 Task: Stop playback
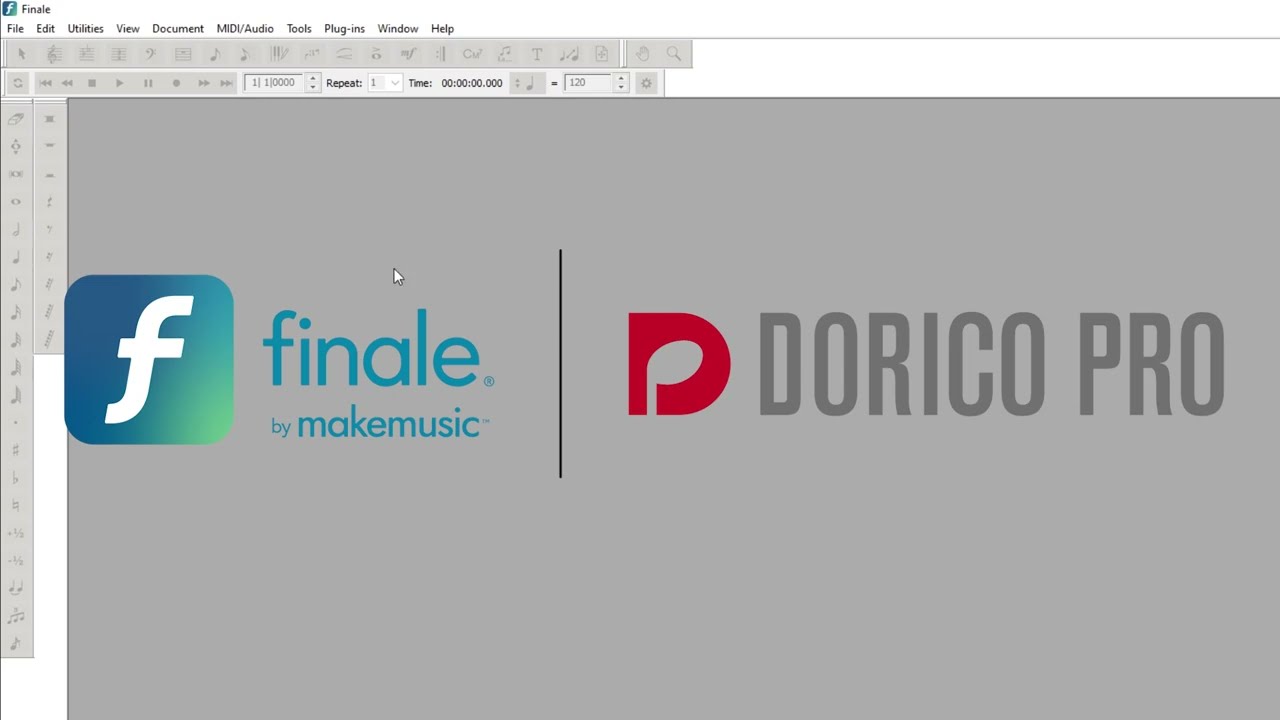(x=92, y=83)
